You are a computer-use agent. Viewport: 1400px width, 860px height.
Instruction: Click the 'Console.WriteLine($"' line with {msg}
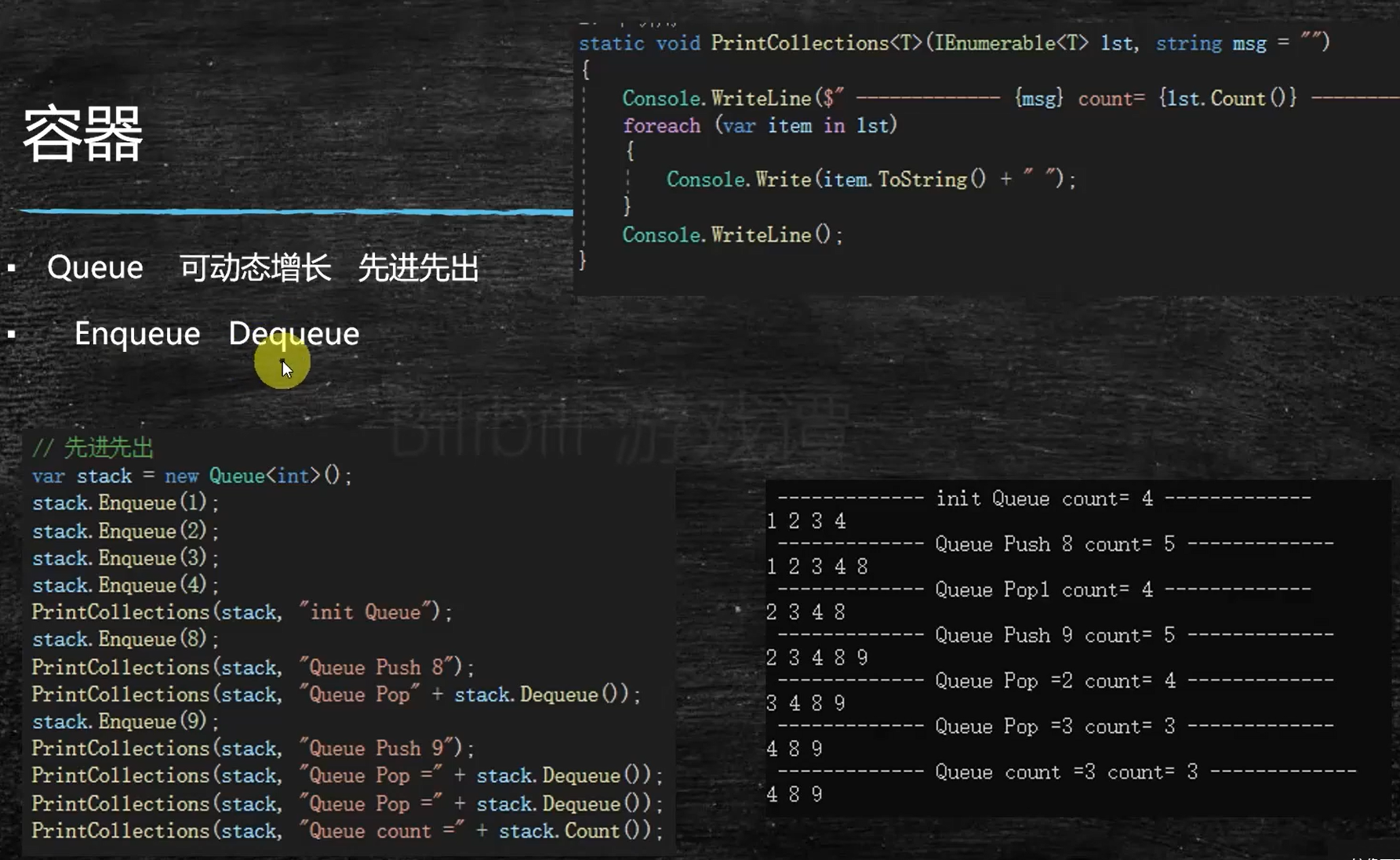(1011, 99)
